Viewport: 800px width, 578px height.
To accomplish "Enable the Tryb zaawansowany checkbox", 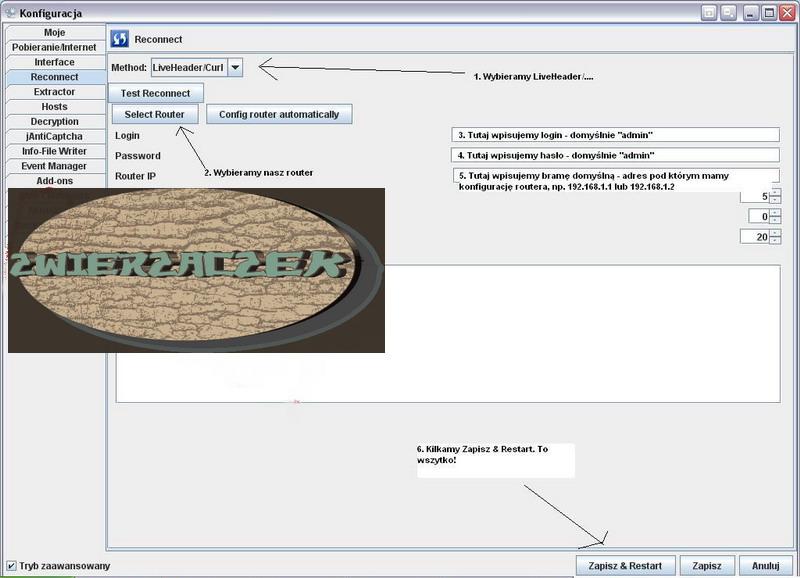I will click(11, 566).
